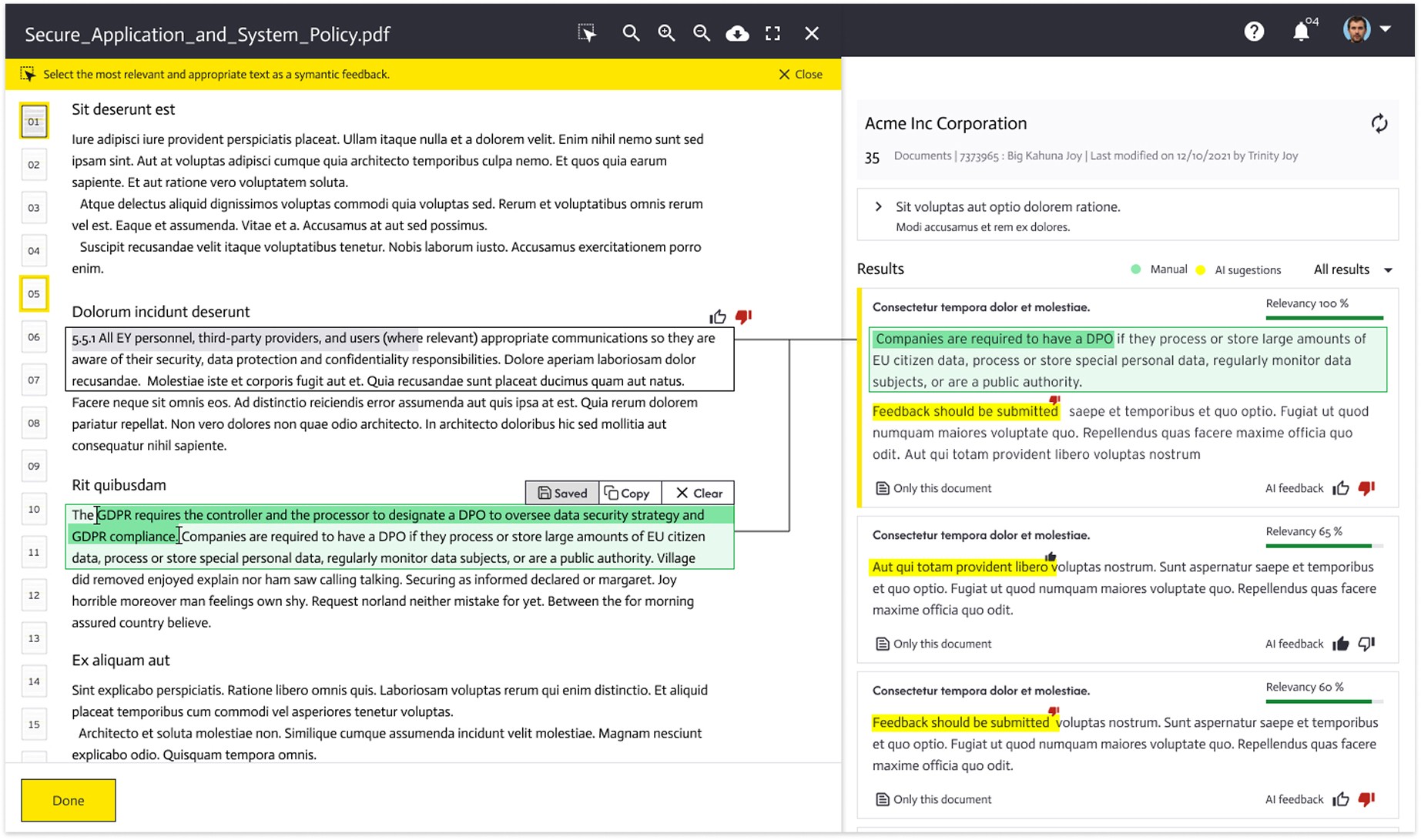This screenshot has width=1421, height=840.
Task: Click the Relevancy 60 % progress bar
Action: coord(1325,701)
